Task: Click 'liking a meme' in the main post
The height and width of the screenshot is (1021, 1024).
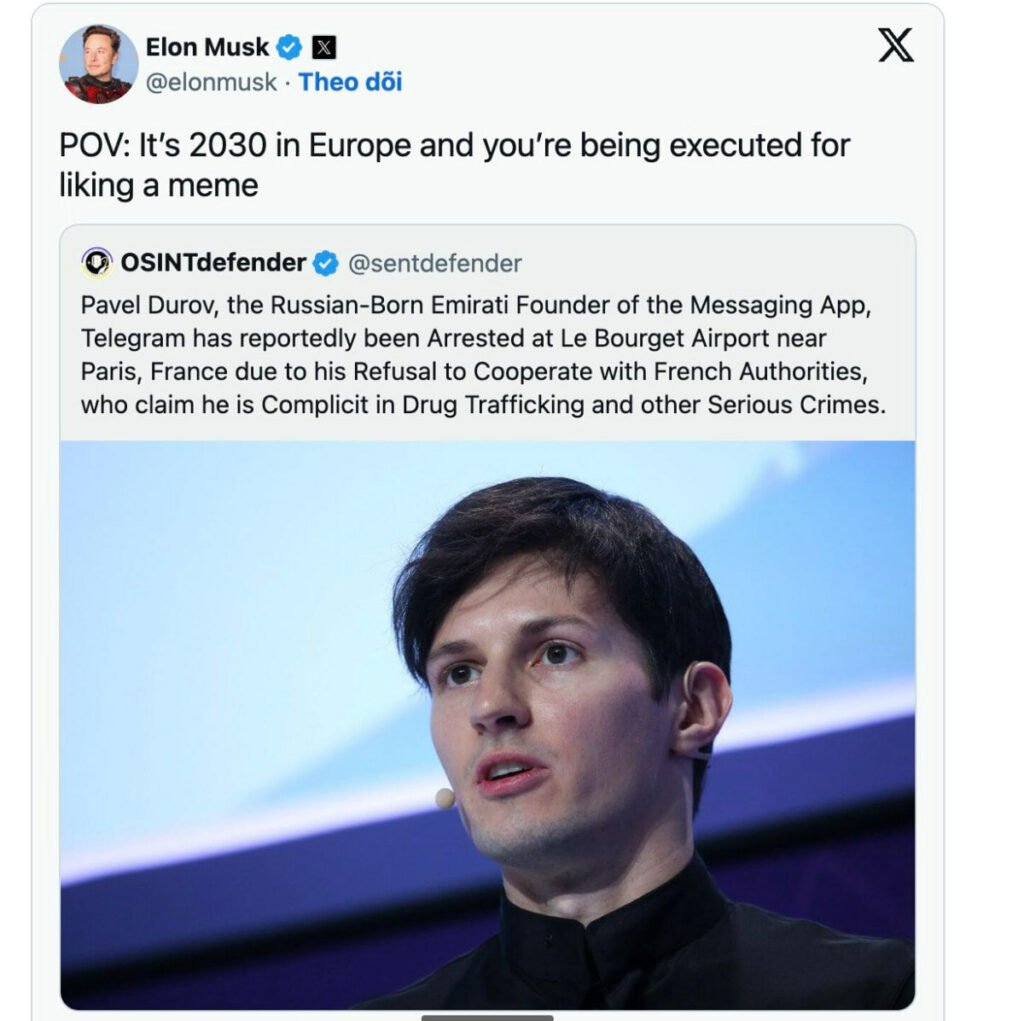Action: coord(158,185)
